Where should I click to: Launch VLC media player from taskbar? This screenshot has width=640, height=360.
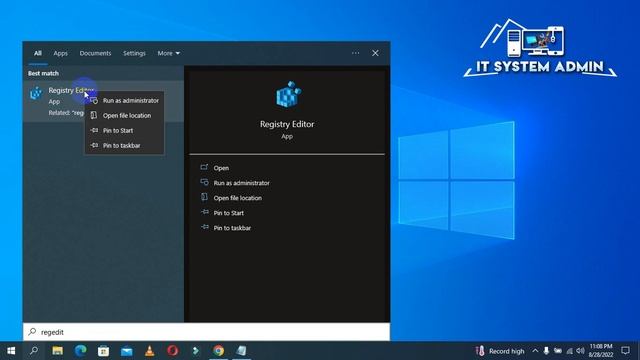(x=149, y=351)
